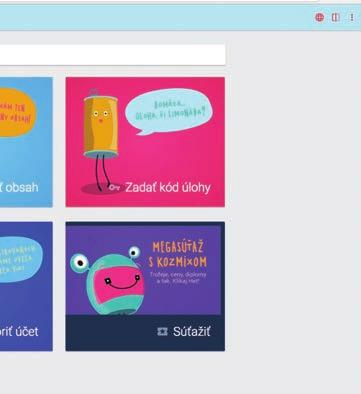
Task: Click the ticket icon beside Súťažiť
Action: (x=162, y=331)
